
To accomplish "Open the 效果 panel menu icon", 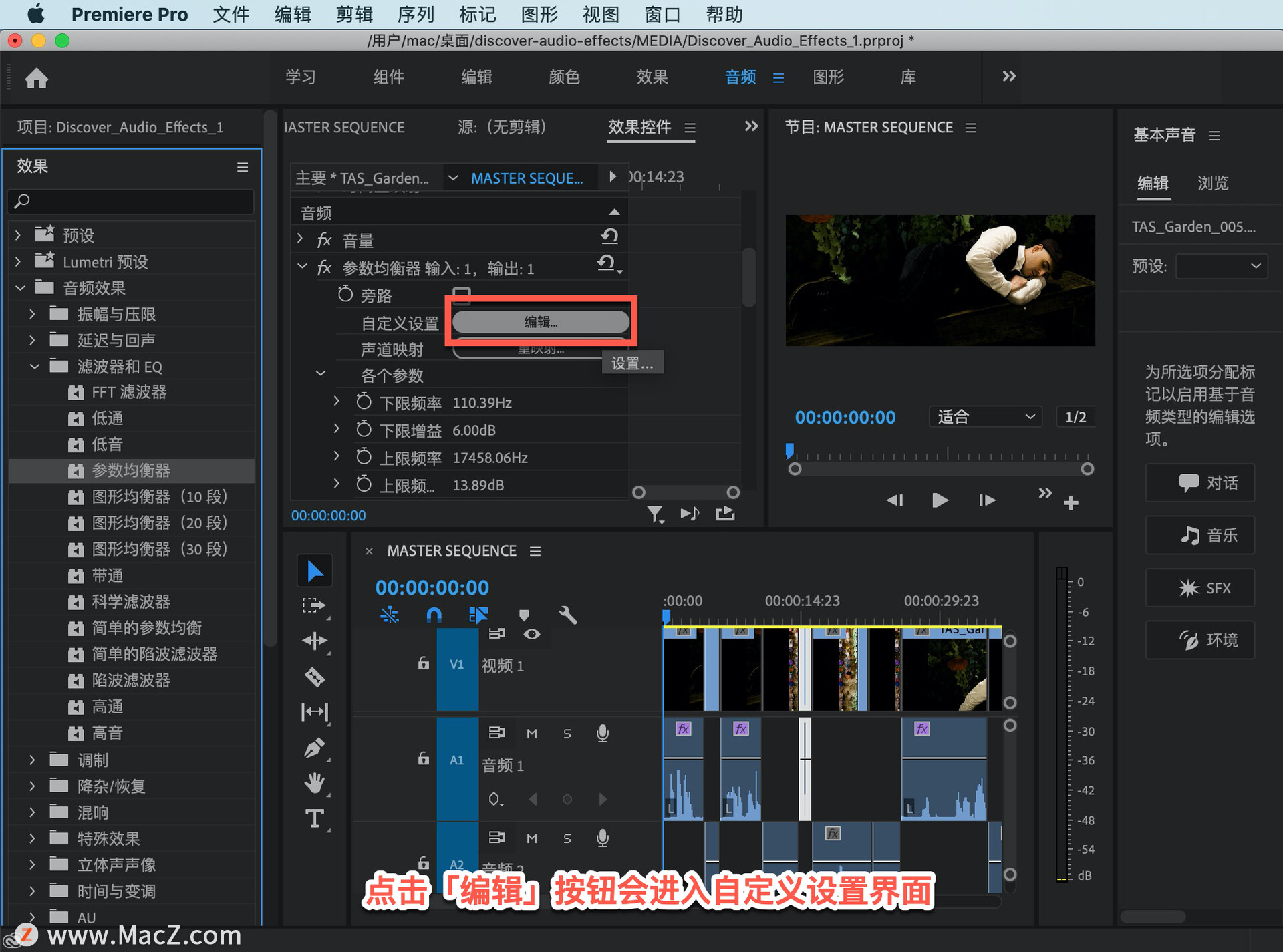I will click(243, 167).
